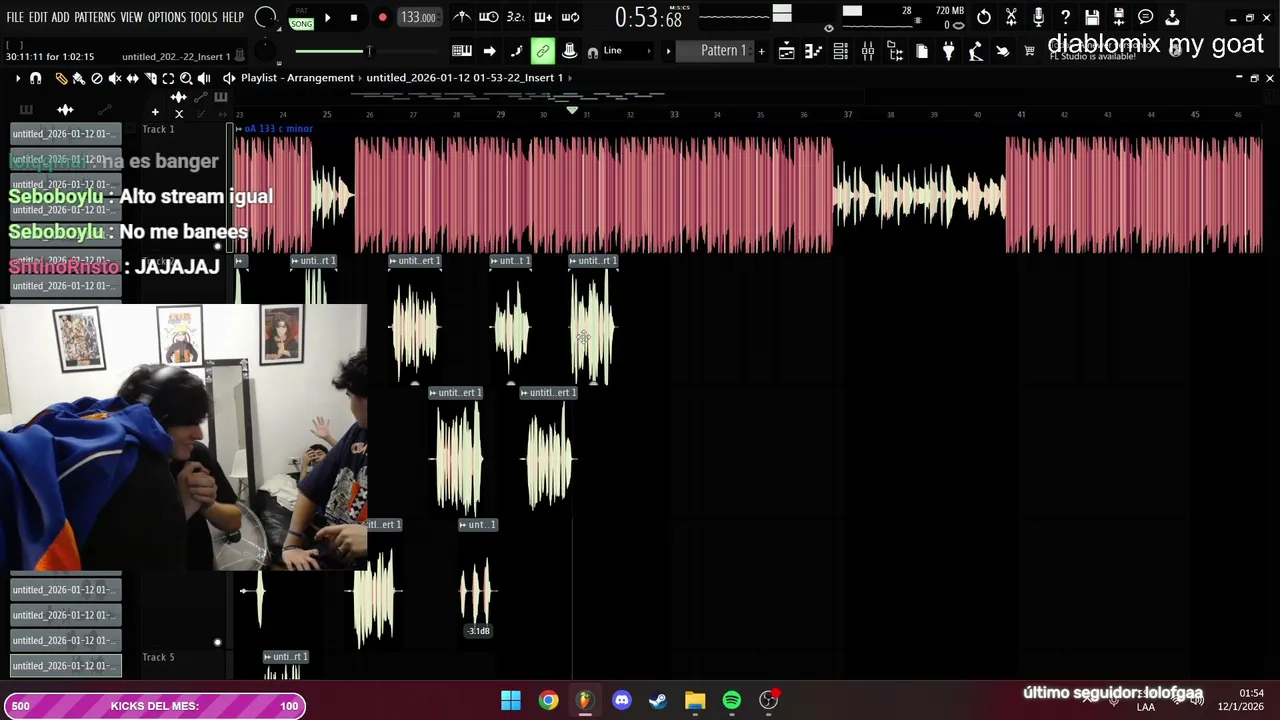This screenshot has width=1280, height=720.
Task: Open the Channel rack view icon
Action: pyautogui.click(x=841, y=51)
